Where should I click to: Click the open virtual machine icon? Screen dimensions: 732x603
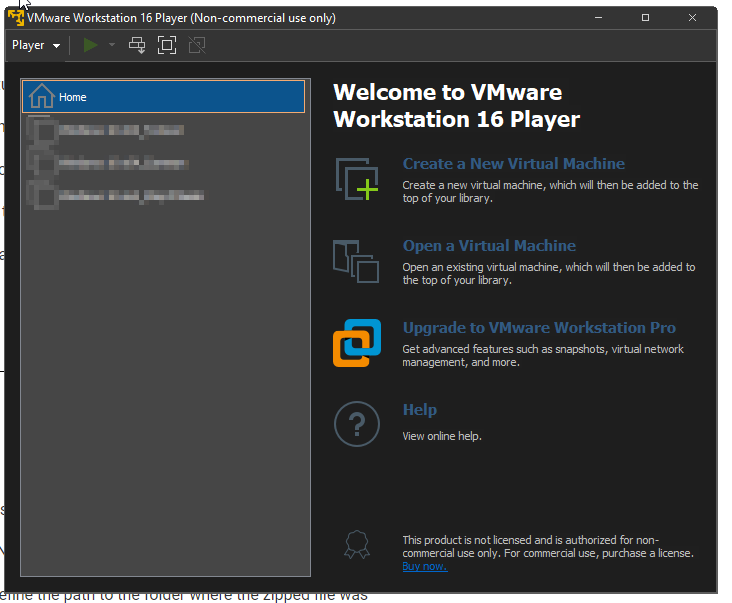point(356,261)
